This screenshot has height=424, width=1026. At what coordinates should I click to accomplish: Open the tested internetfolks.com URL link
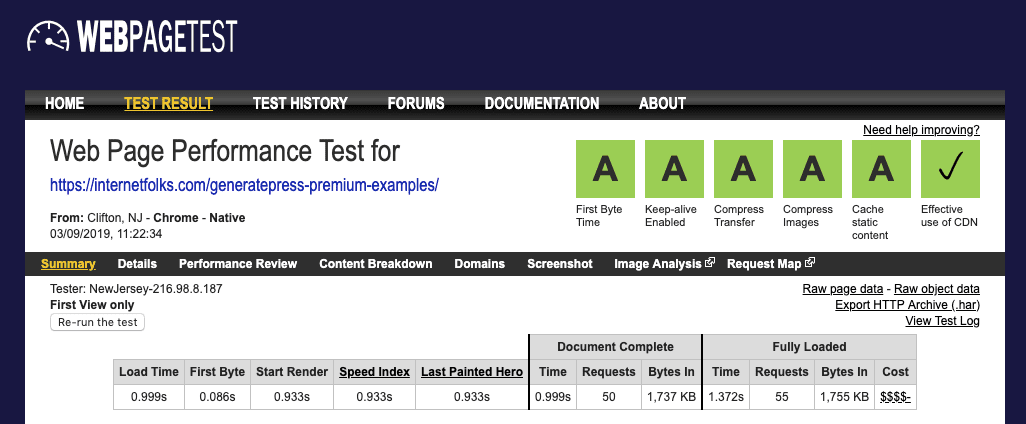coord(245,185)
